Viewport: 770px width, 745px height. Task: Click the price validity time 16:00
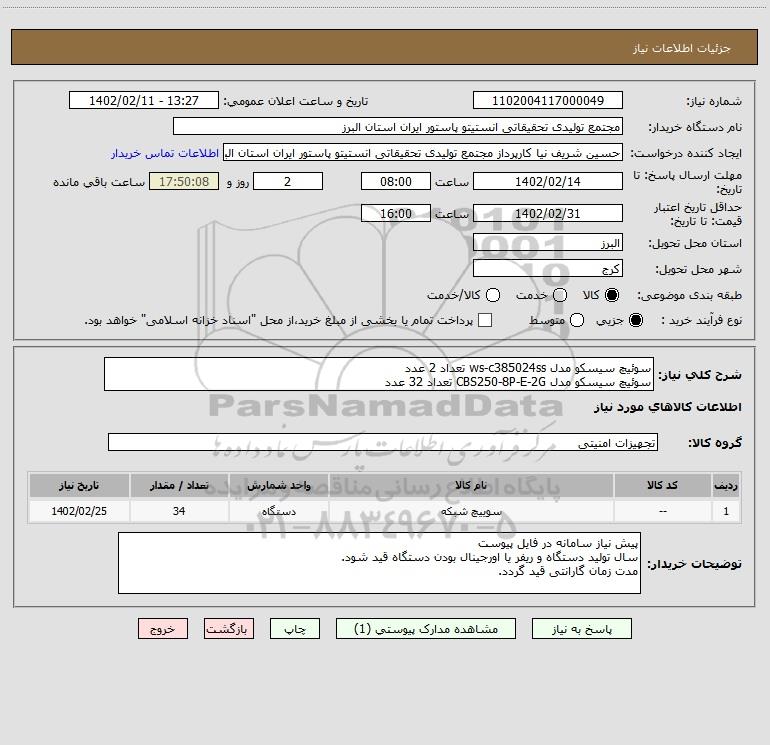pos(396,213)
